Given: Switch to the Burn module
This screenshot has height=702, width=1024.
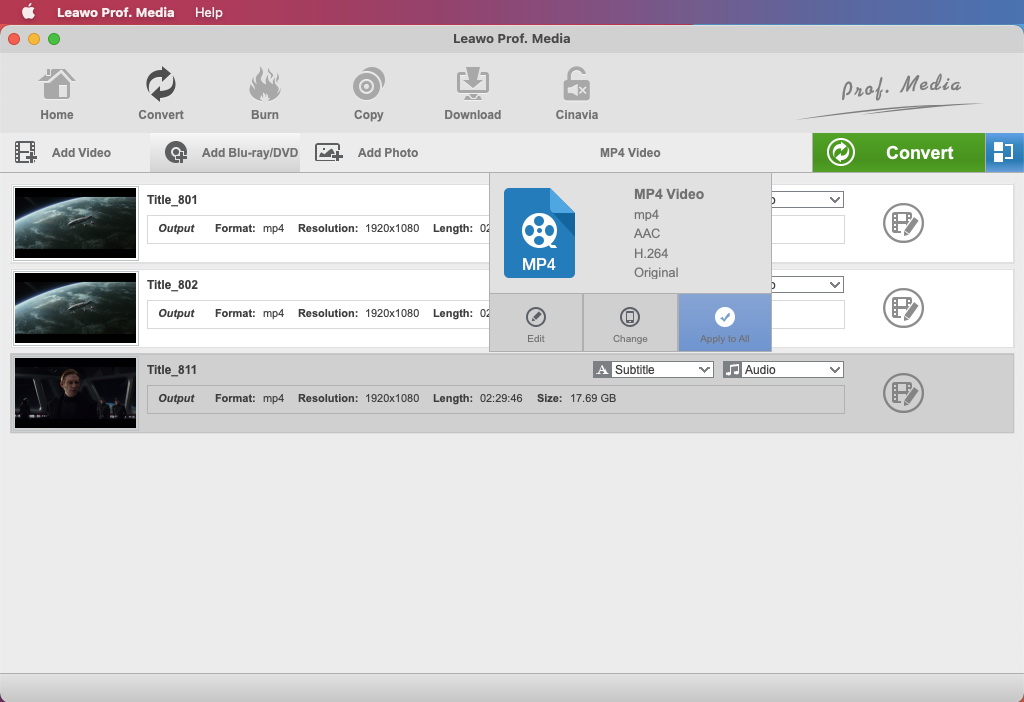Looking at the screenshot, I should pos(264,95).
